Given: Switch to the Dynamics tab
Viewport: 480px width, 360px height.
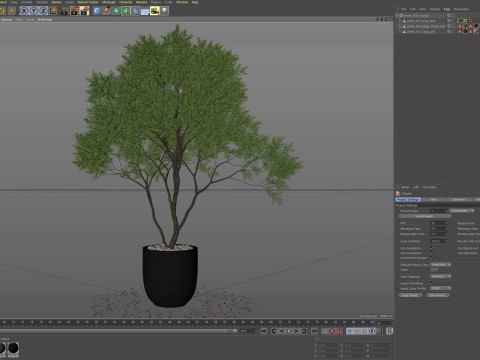Looking at the screenshot, I should click(459, 199).
